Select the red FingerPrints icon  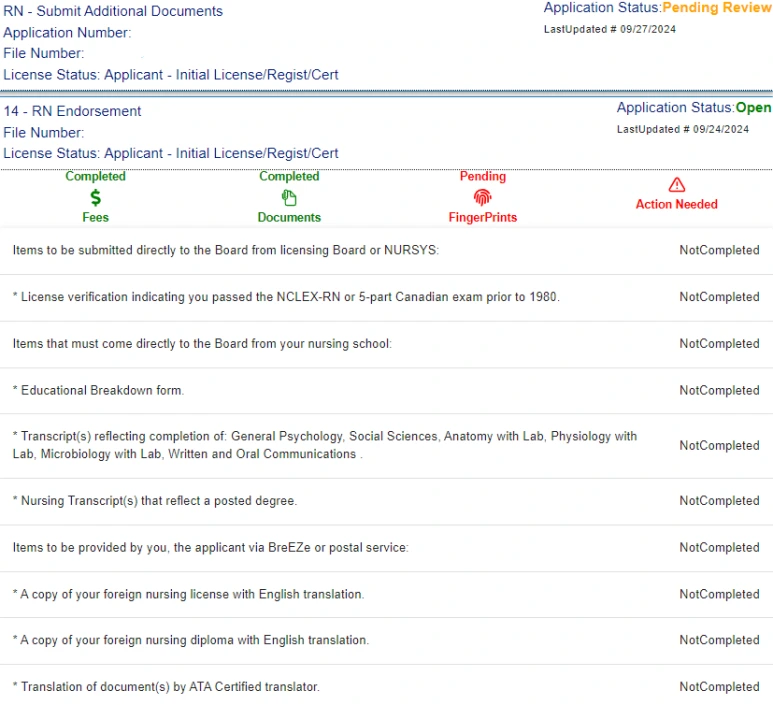483,197
